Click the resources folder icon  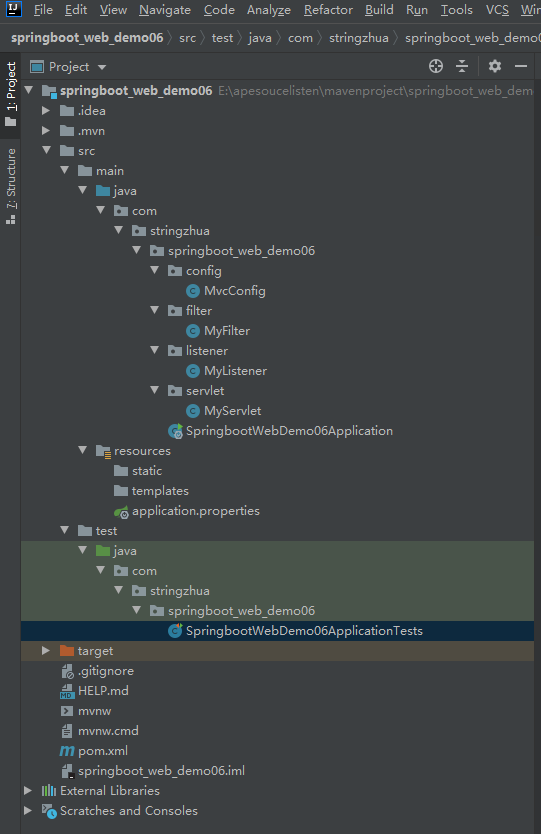click(x=103, y=452)
